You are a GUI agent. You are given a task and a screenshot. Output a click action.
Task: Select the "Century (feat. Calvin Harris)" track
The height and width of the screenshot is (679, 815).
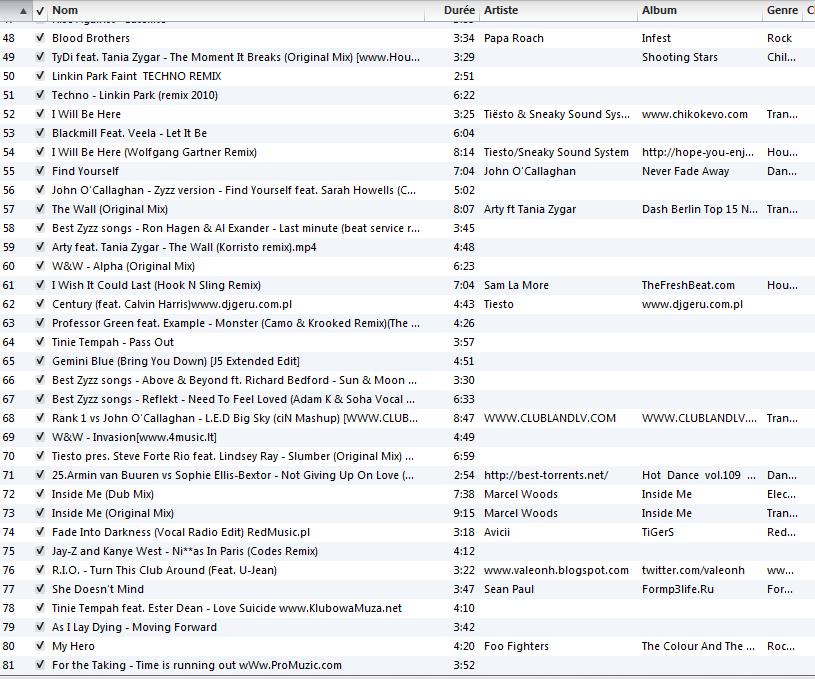172,304
